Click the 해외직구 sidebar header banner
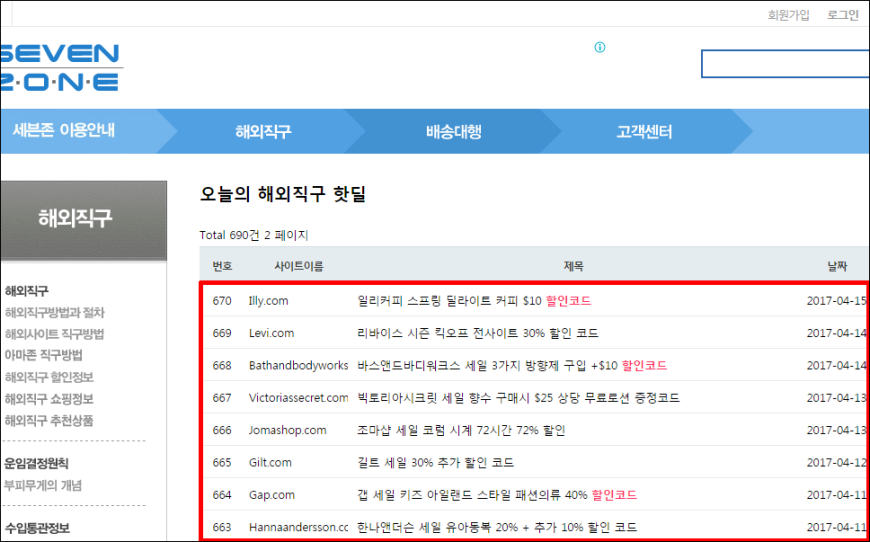 click(83, 220)
